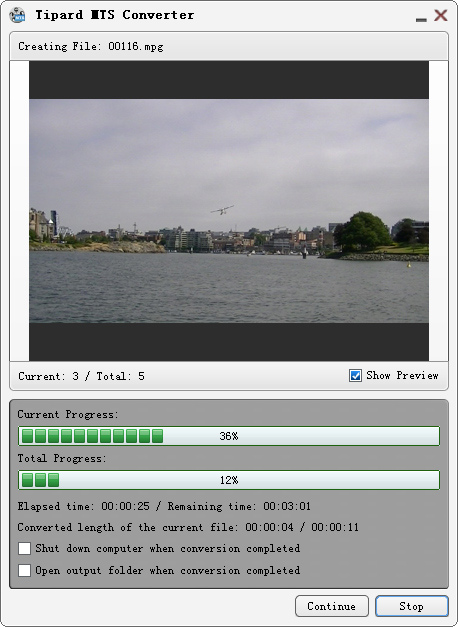Viewport: 458px width, 627px height.
Task: Click the seaplane in the preview
Action: [222, 210]
